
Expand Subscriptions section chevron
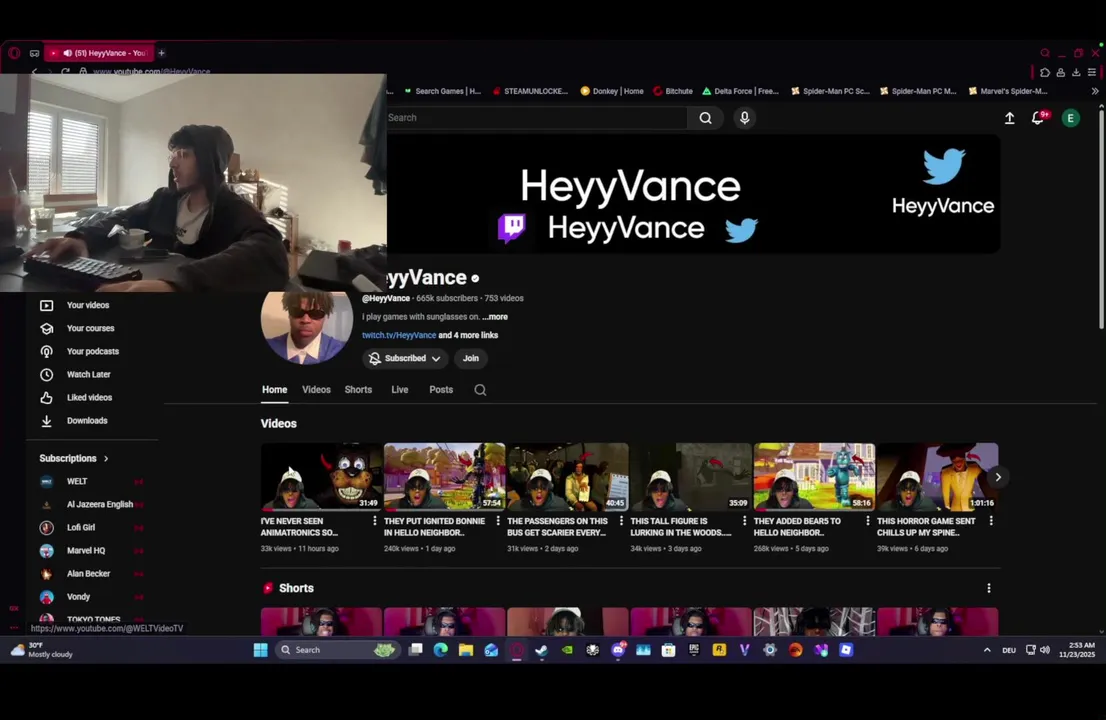[x=107, y=458]
